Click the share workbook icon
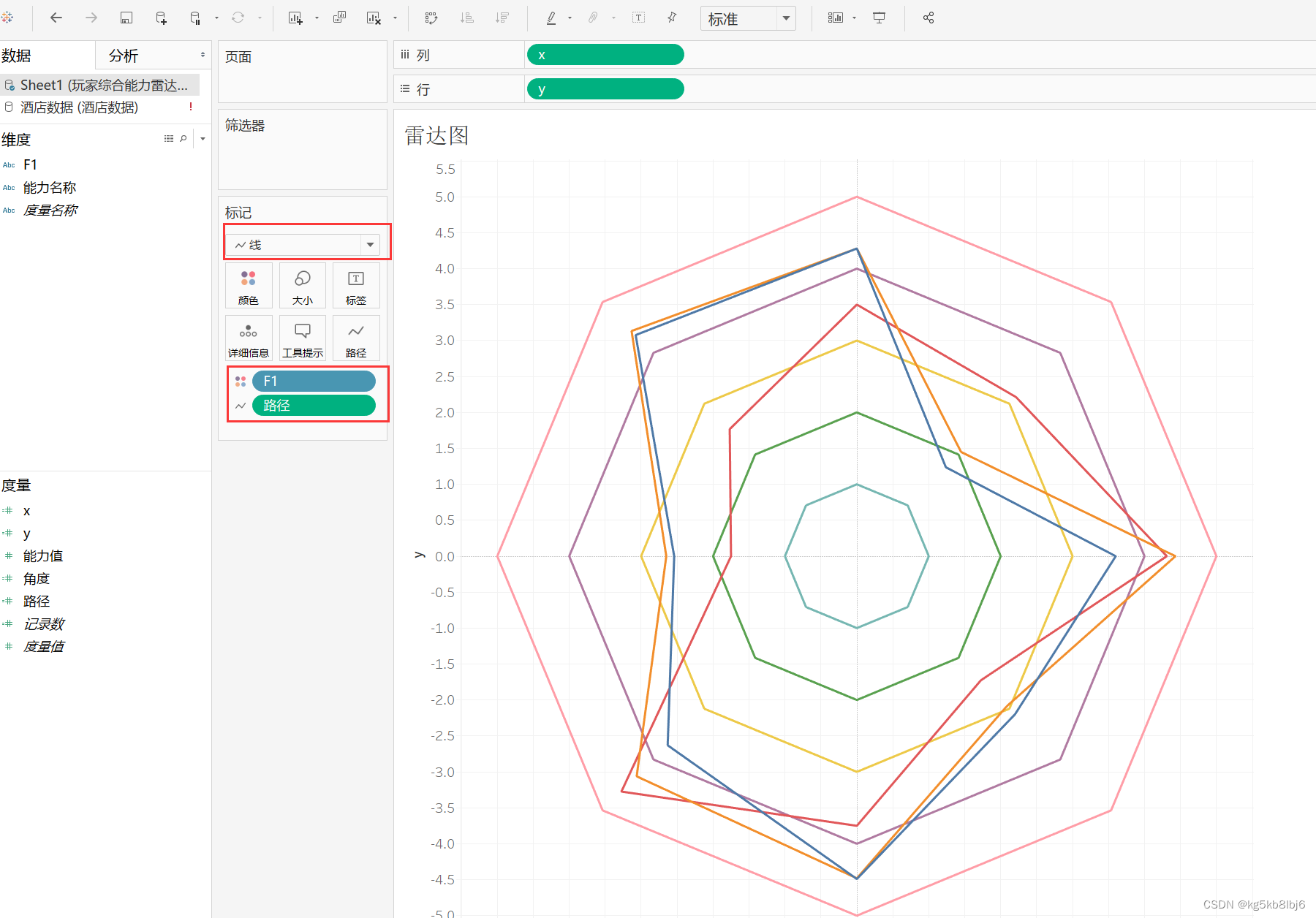The height and width of the screenshot is (918, 1316). (929, 18)
